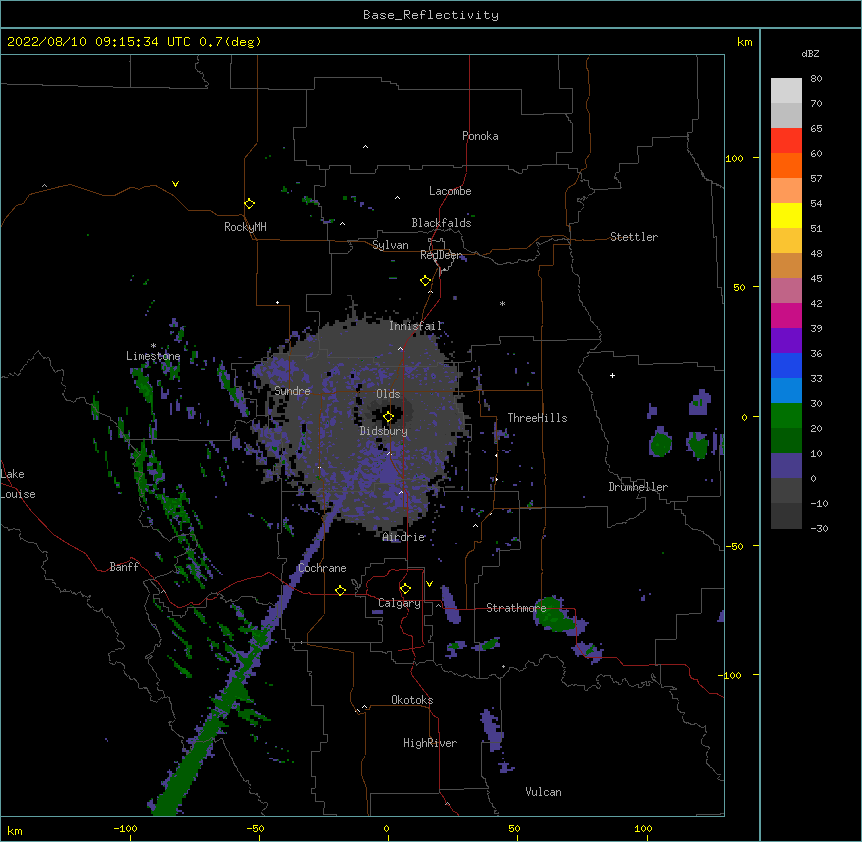Click the Didsbury city label

point(384,431)
